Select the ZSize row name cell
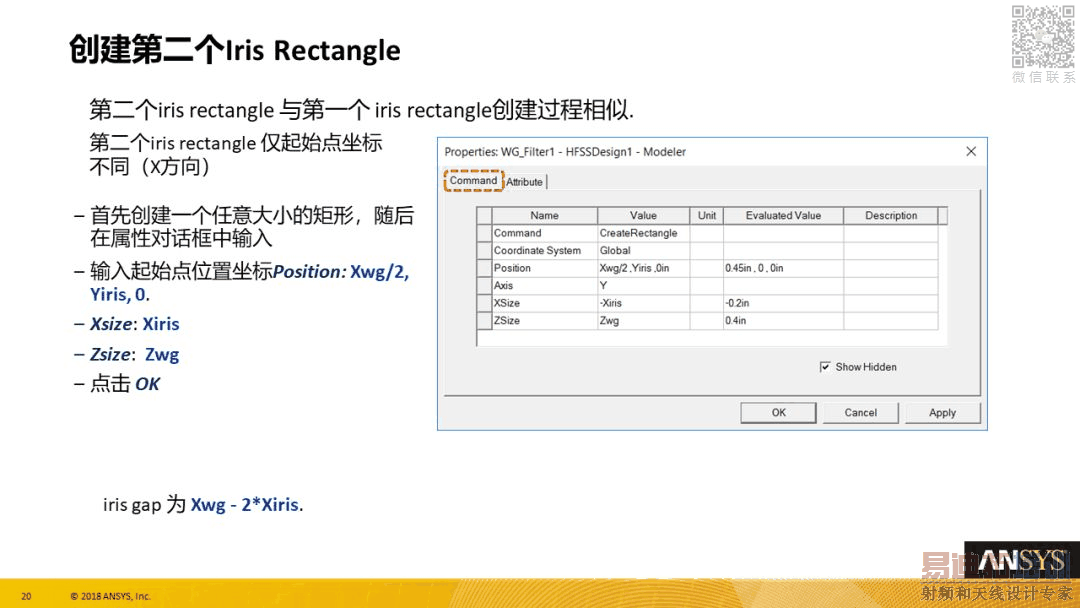Screen dimensions: 1080x608 [544, 320]
